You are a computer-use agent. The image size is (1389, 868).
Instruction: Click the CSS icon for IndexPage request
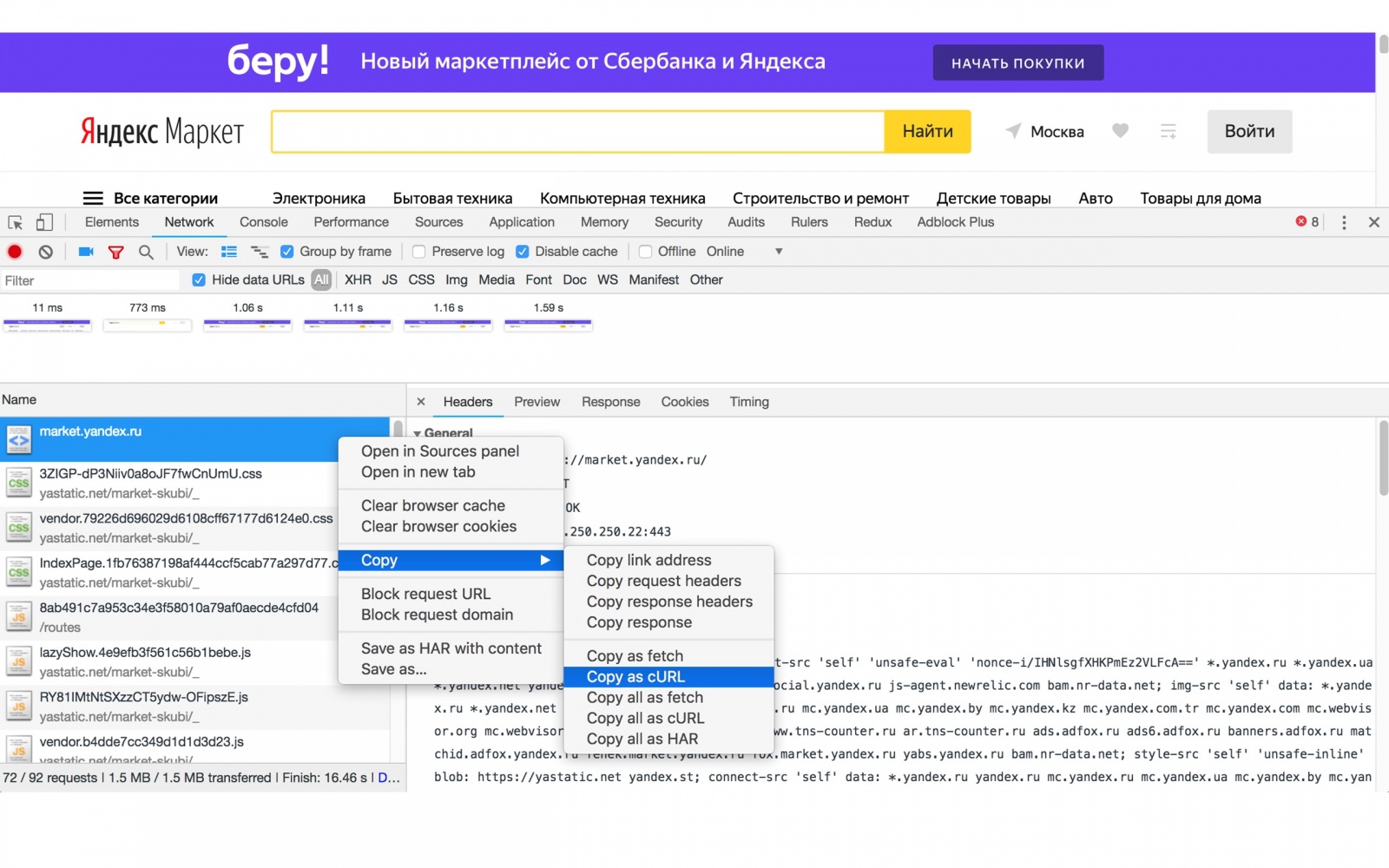19,573
